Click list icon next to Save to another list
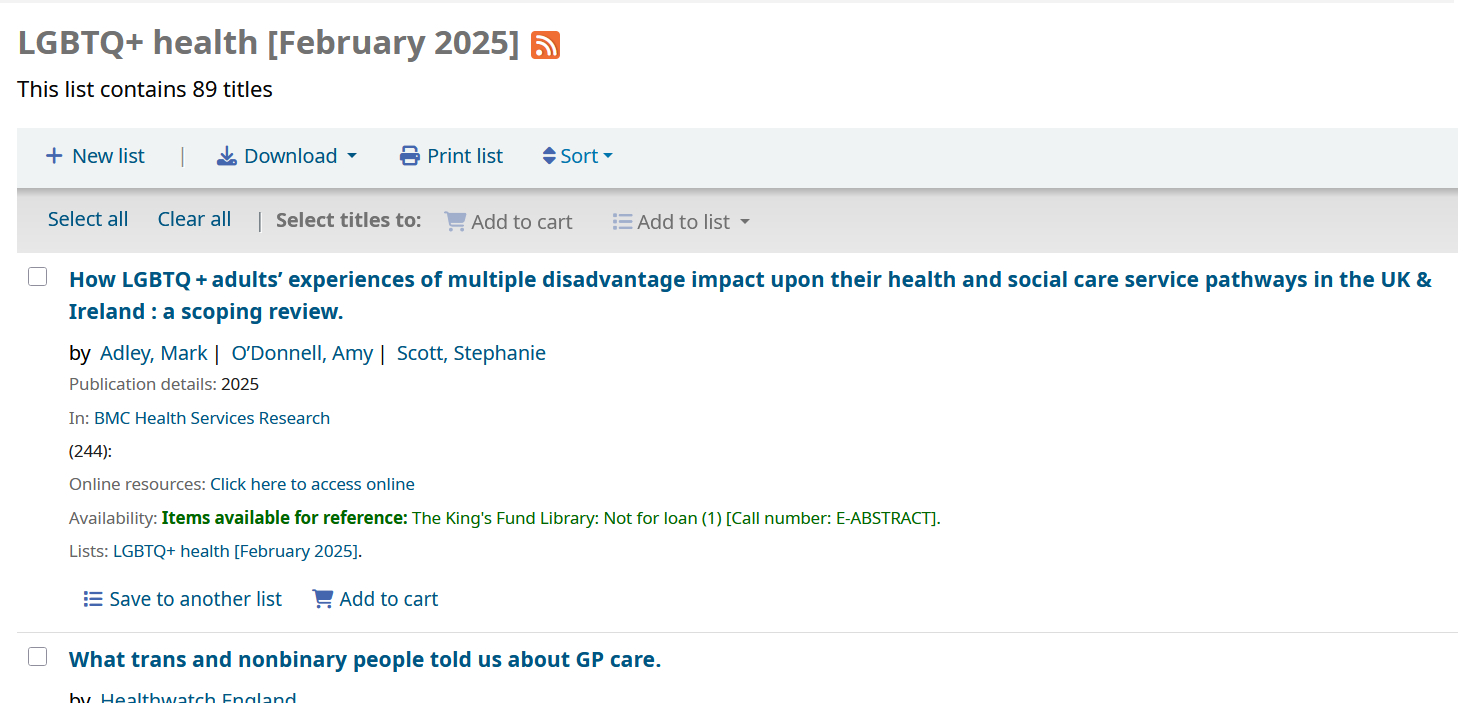Screen dimensions: 1465x703 93,599
